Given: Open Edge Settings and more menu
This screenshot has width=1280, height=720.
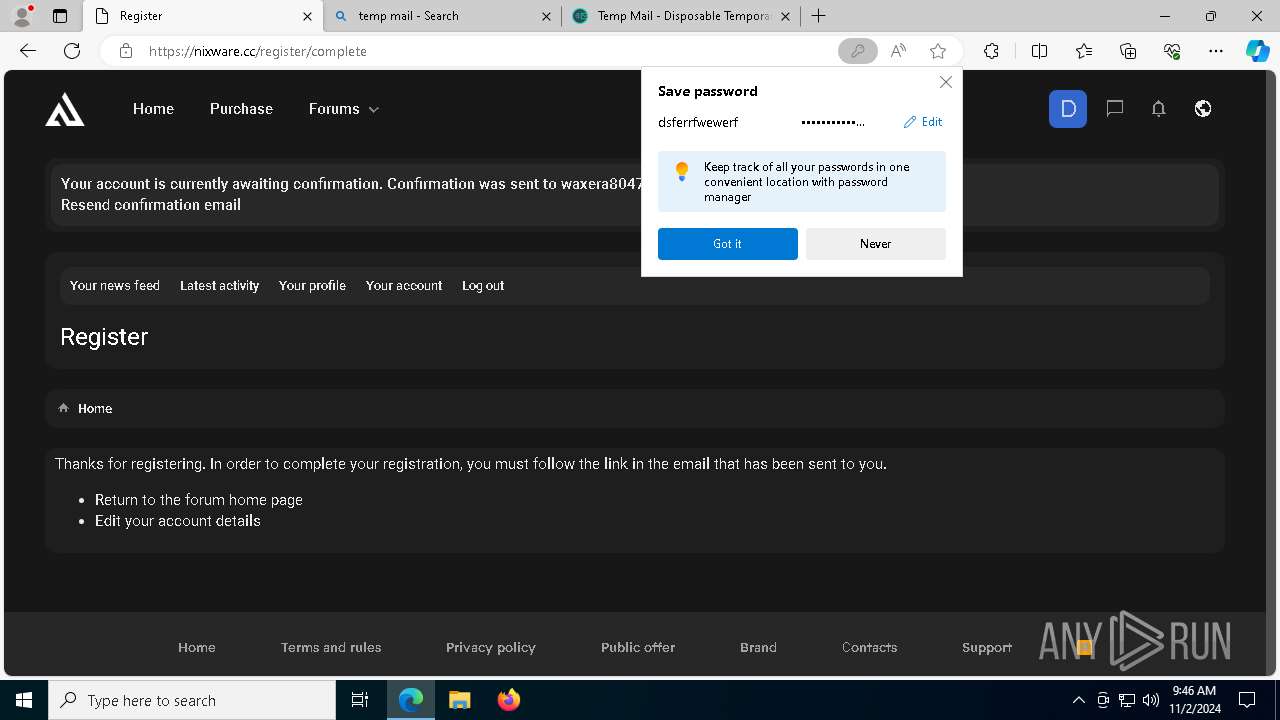Looking at the screenshot, I should tap(1216, 51).
